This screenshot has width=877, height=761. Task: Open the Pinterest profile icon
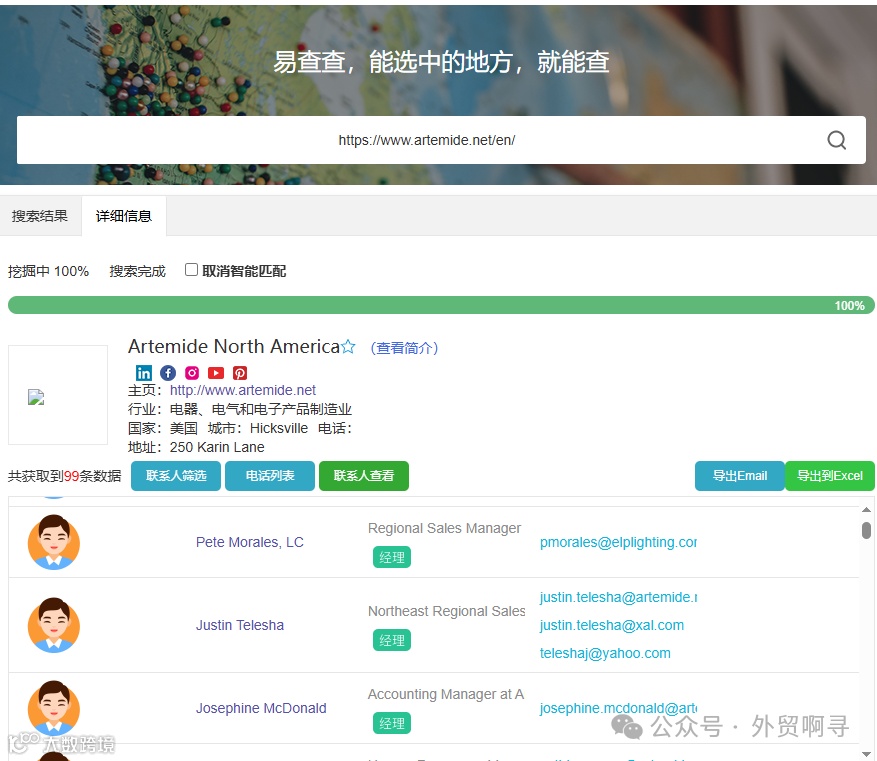(240, 373)
